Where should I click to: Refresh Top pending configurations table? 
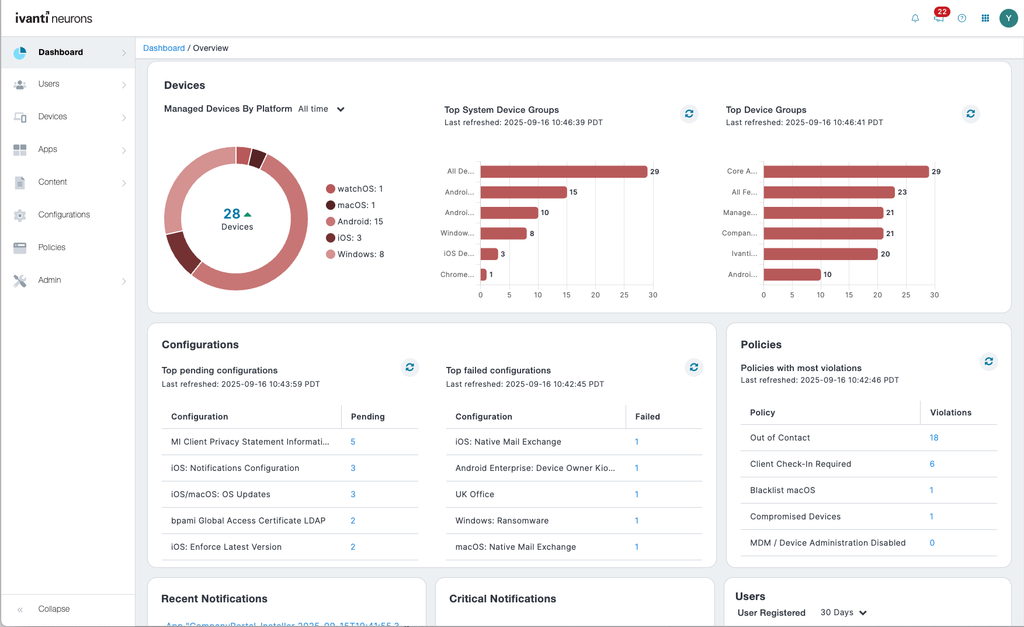[x=409, y=367]
